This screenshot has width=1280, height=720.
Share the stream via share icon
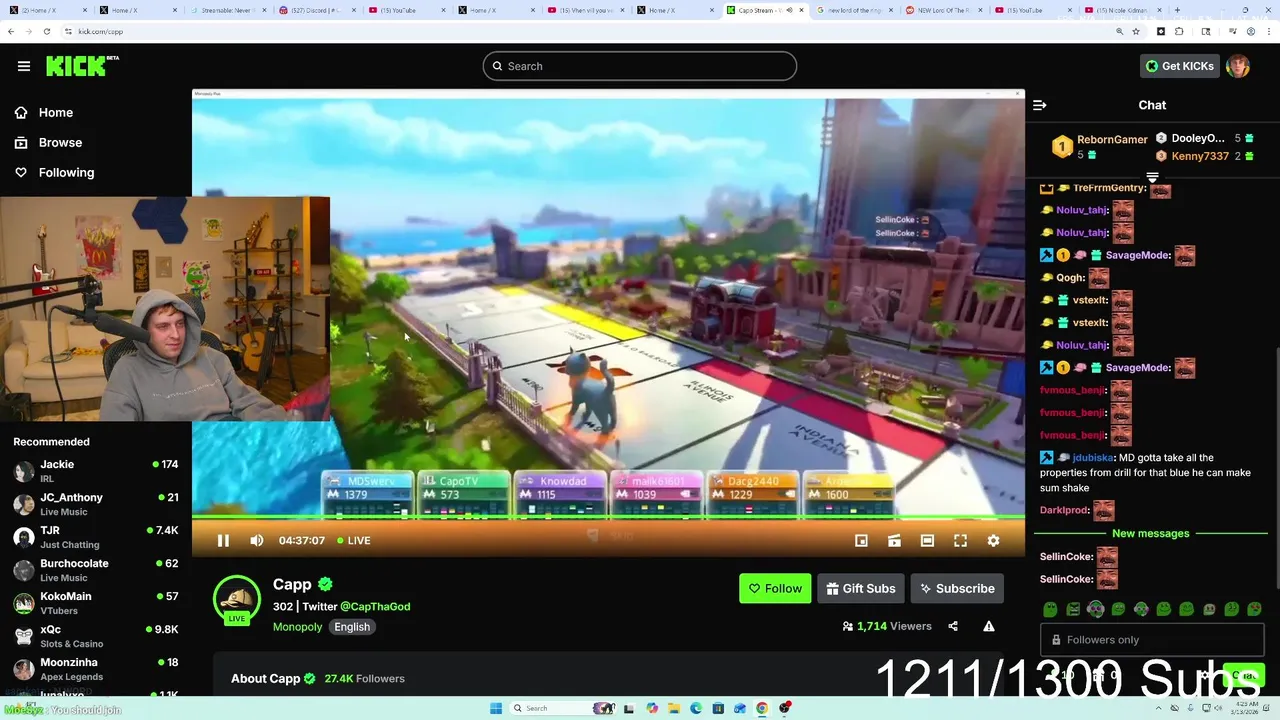953,627
